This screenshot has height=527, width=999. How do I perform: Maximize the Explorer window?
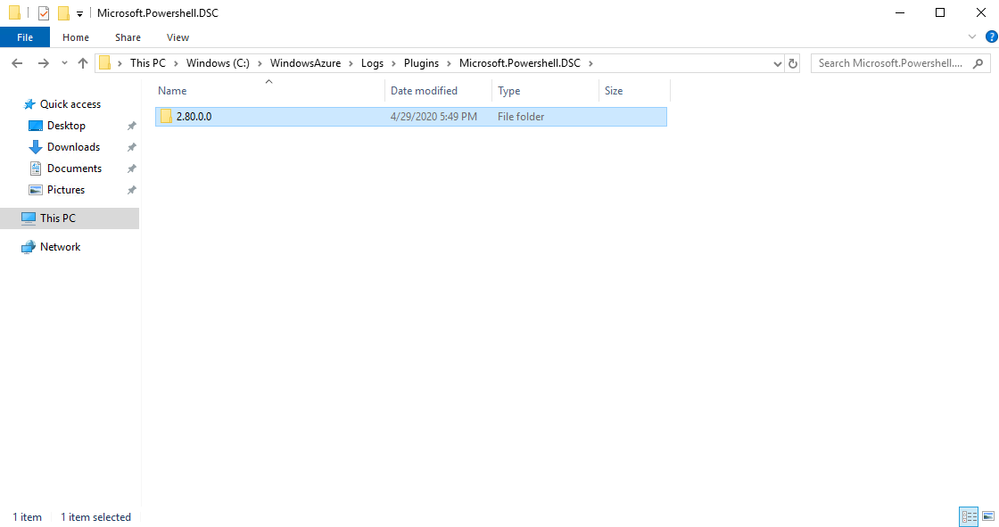click(940, 13)
